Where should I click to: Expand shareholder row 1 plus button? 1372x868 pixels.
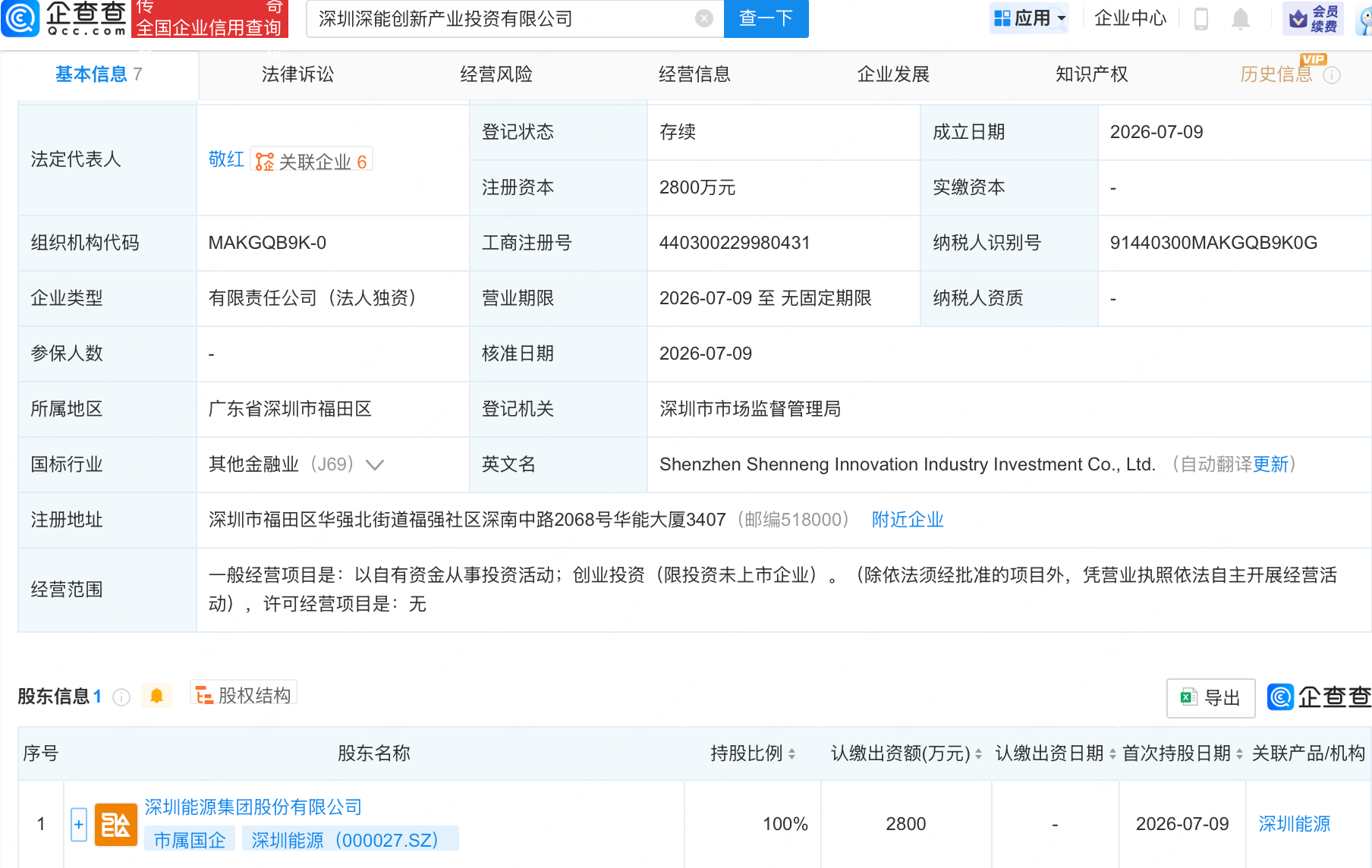coord(79,824)
